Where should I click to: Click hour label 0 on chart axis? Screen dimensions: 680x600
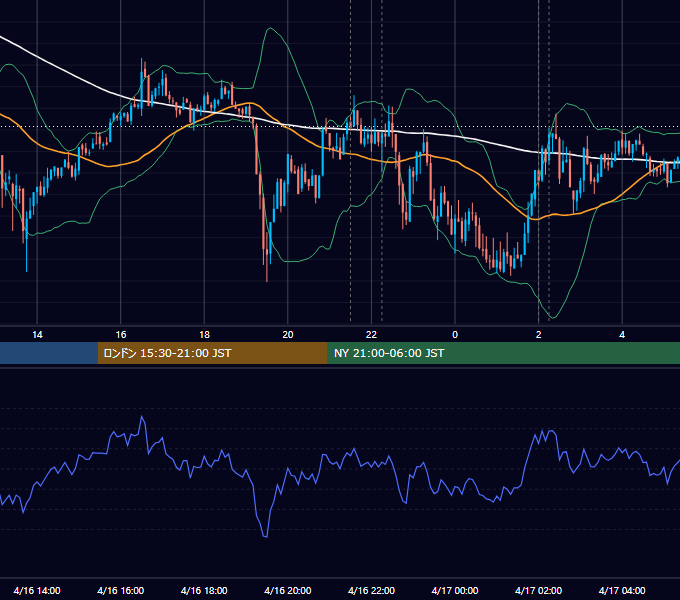pos(455,335)
